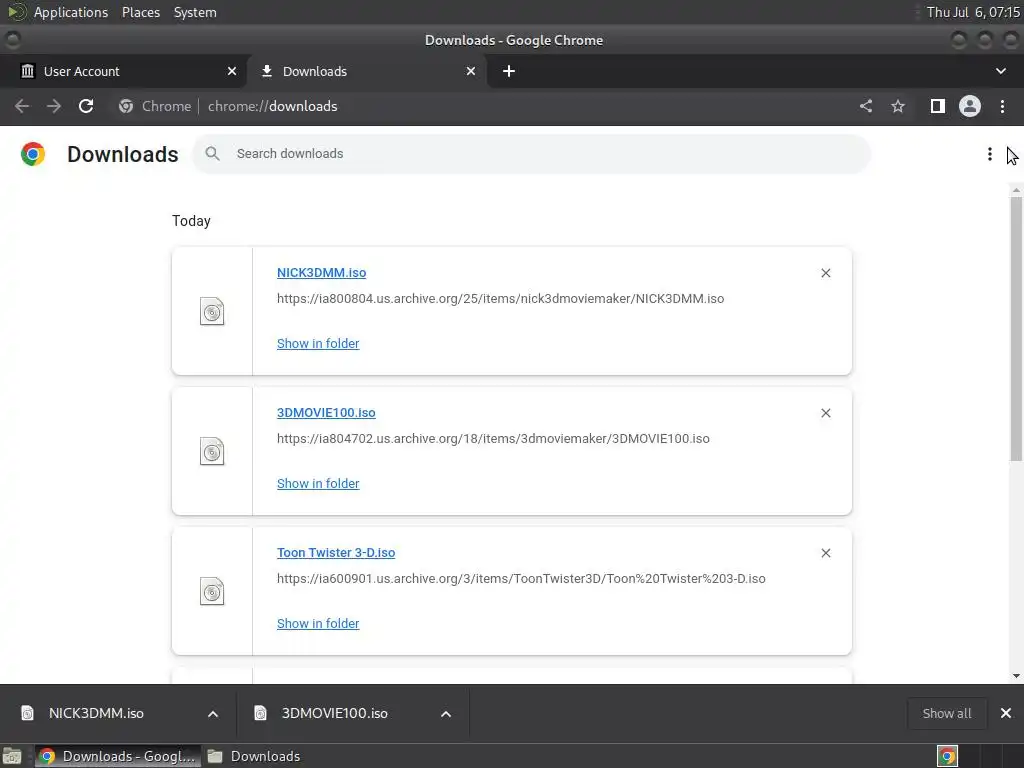Screen dimensions: 1024x768
Task: Click the Show all downloads button
Action: pos(947,714)
